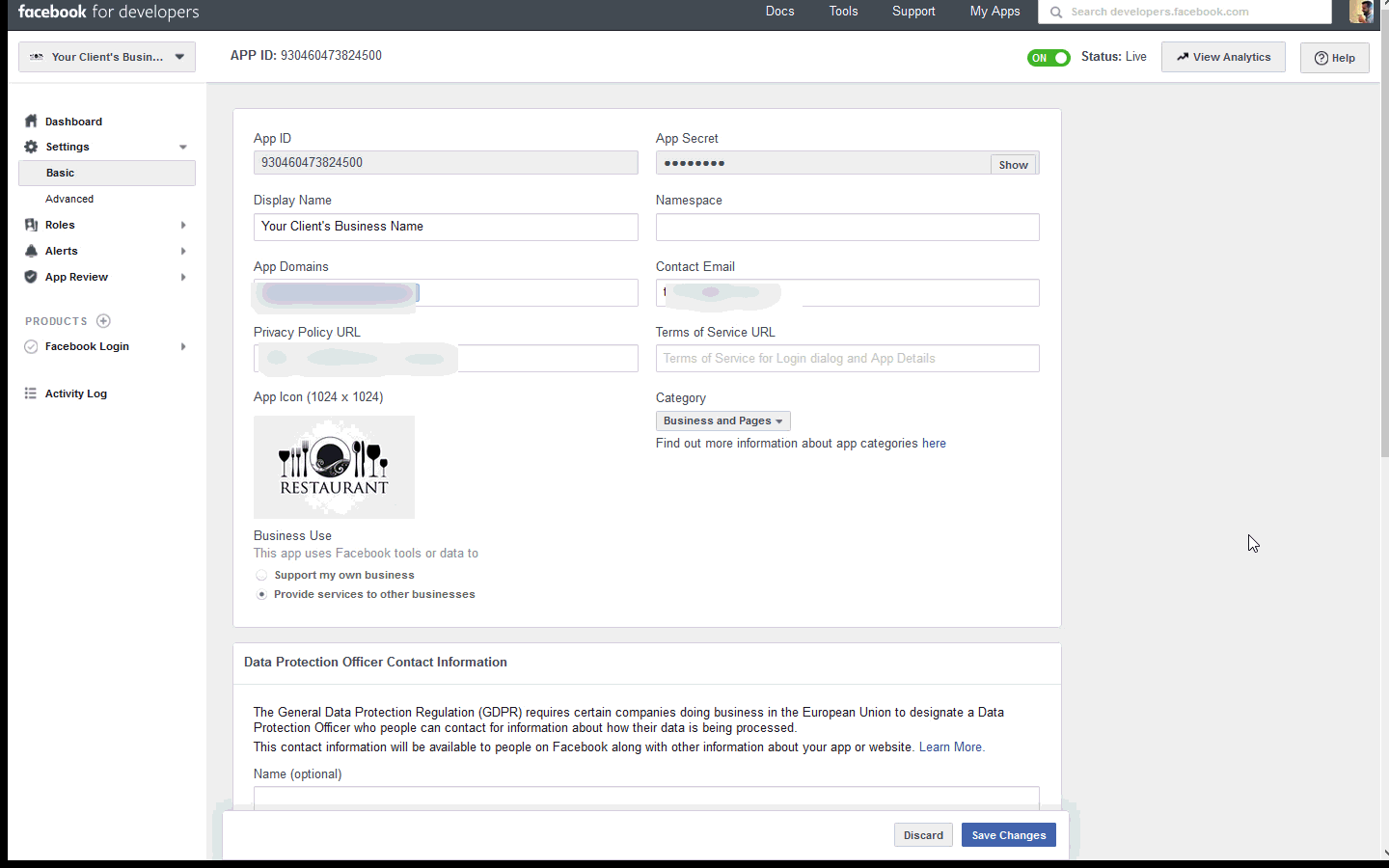Viewport: 1389px width, 868px height.
Task: Click the Namespace input field
Action: click(x=848, y=227)
